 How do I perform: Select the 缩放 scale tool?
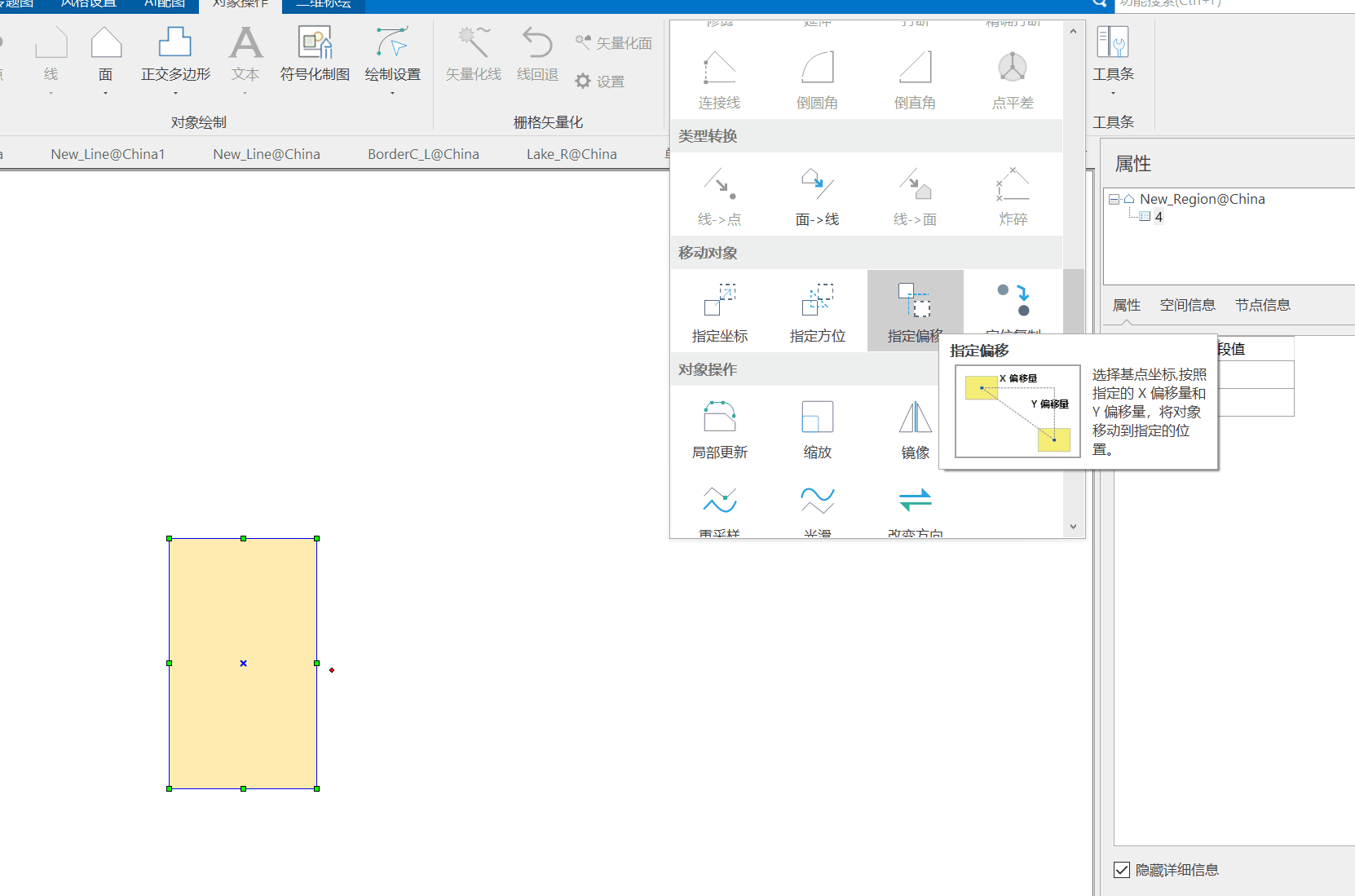817,429
